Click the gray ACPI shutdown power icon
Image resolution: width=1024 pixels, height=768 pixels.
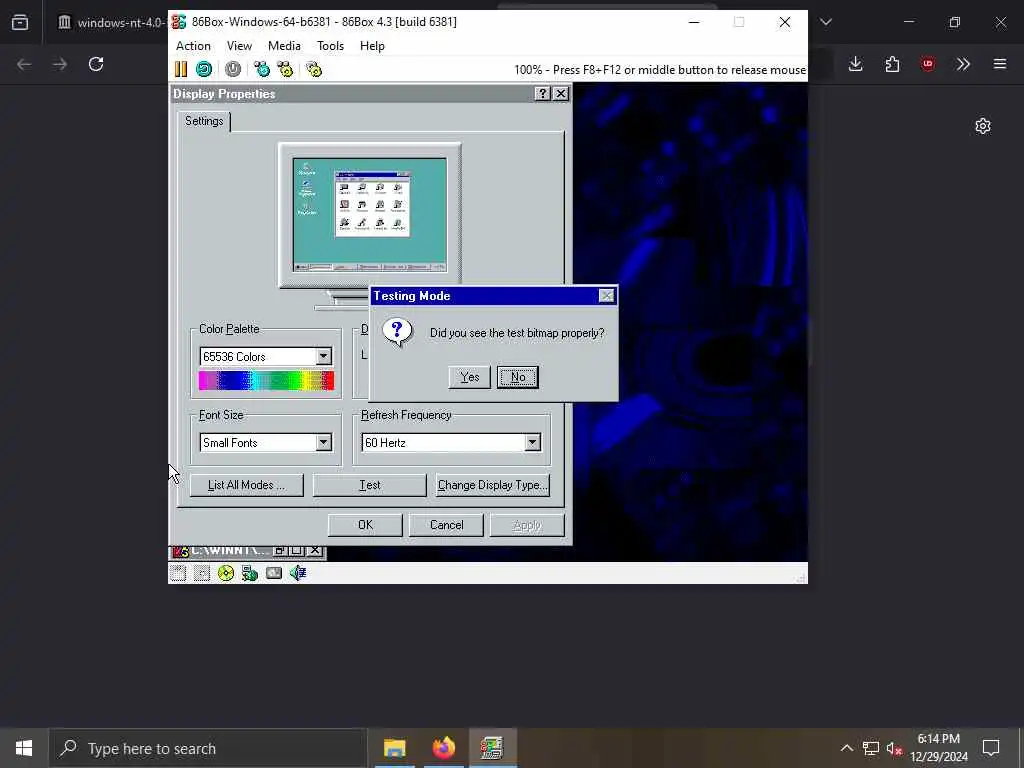coord(232,69)
